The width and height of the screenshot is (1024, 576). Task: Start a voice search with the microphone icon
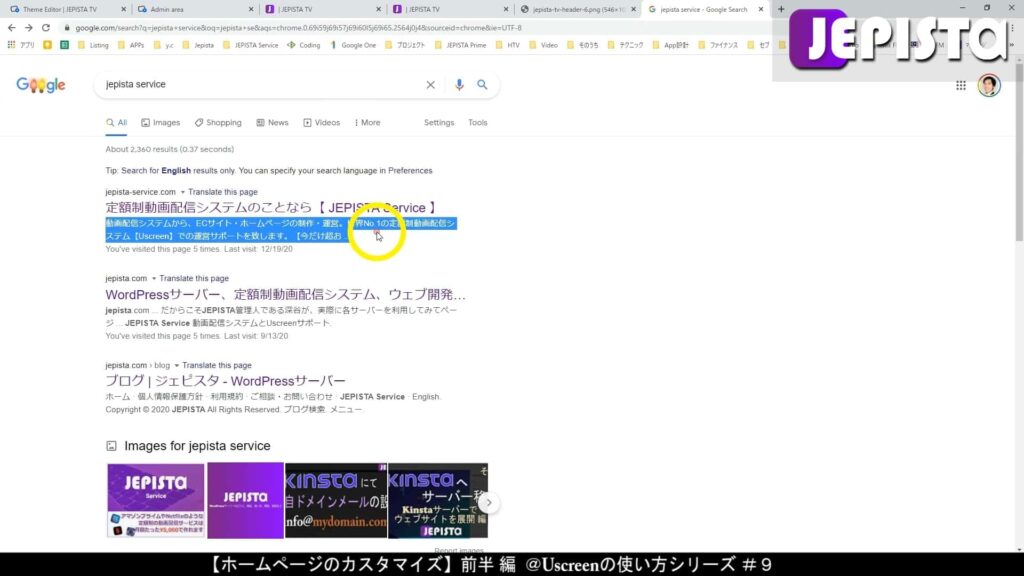tap(459, 84)
